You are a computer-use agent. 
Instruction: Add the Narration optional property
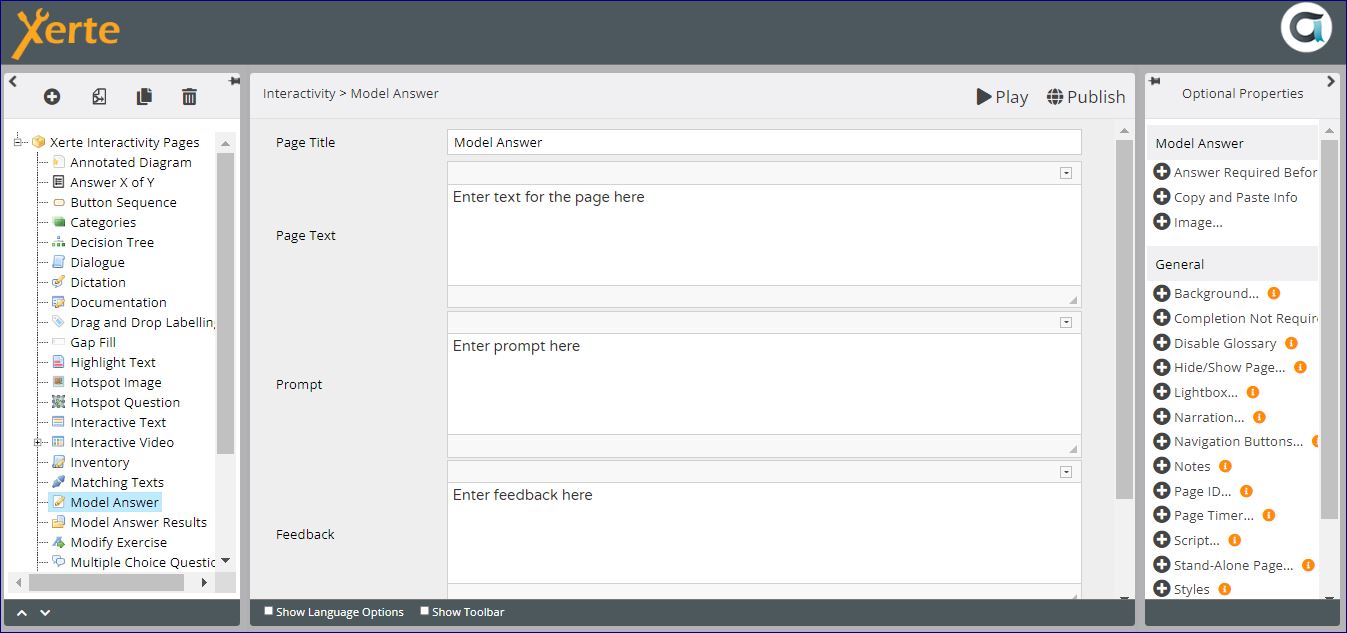point(1161,417)
